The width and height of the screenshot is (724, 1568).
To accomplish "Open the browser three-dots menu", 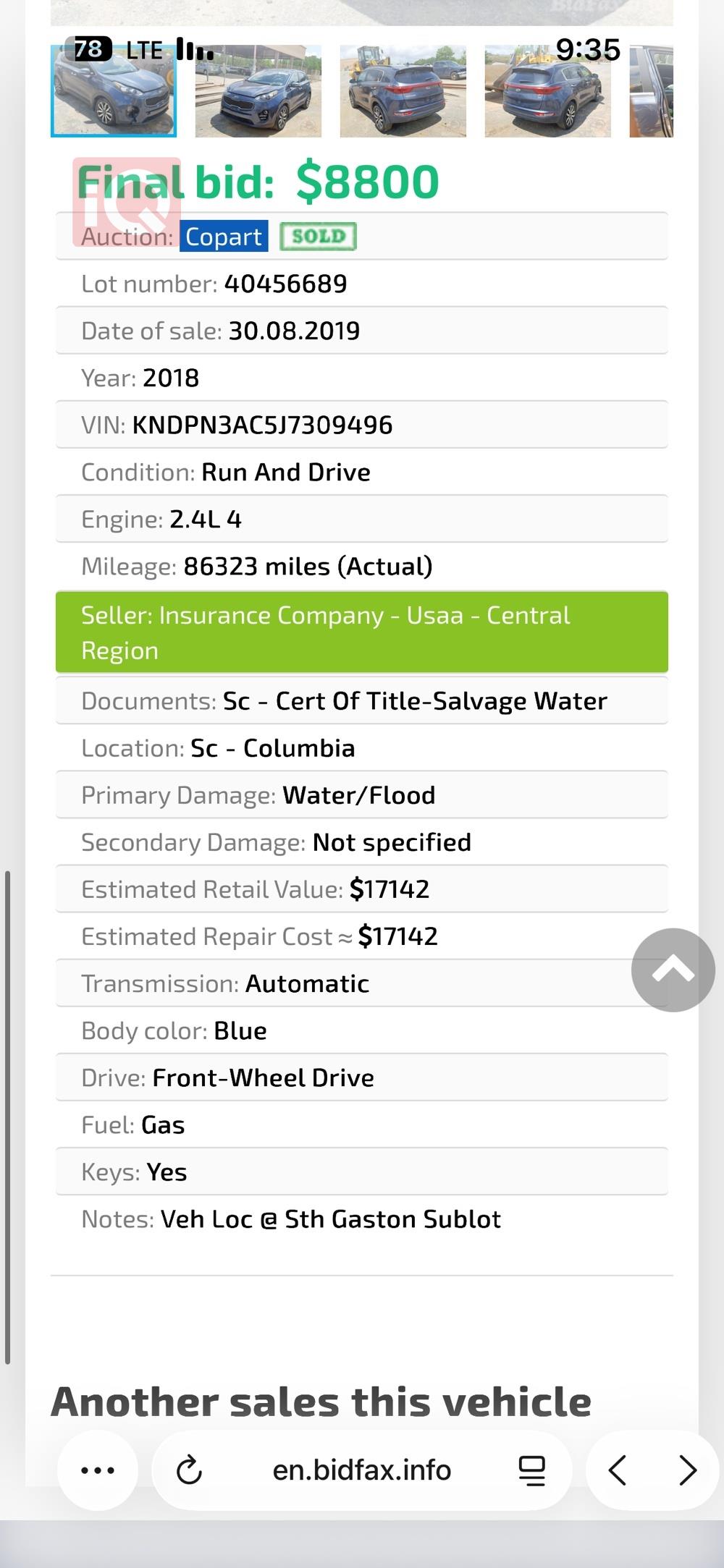I will coord(98,1470).
